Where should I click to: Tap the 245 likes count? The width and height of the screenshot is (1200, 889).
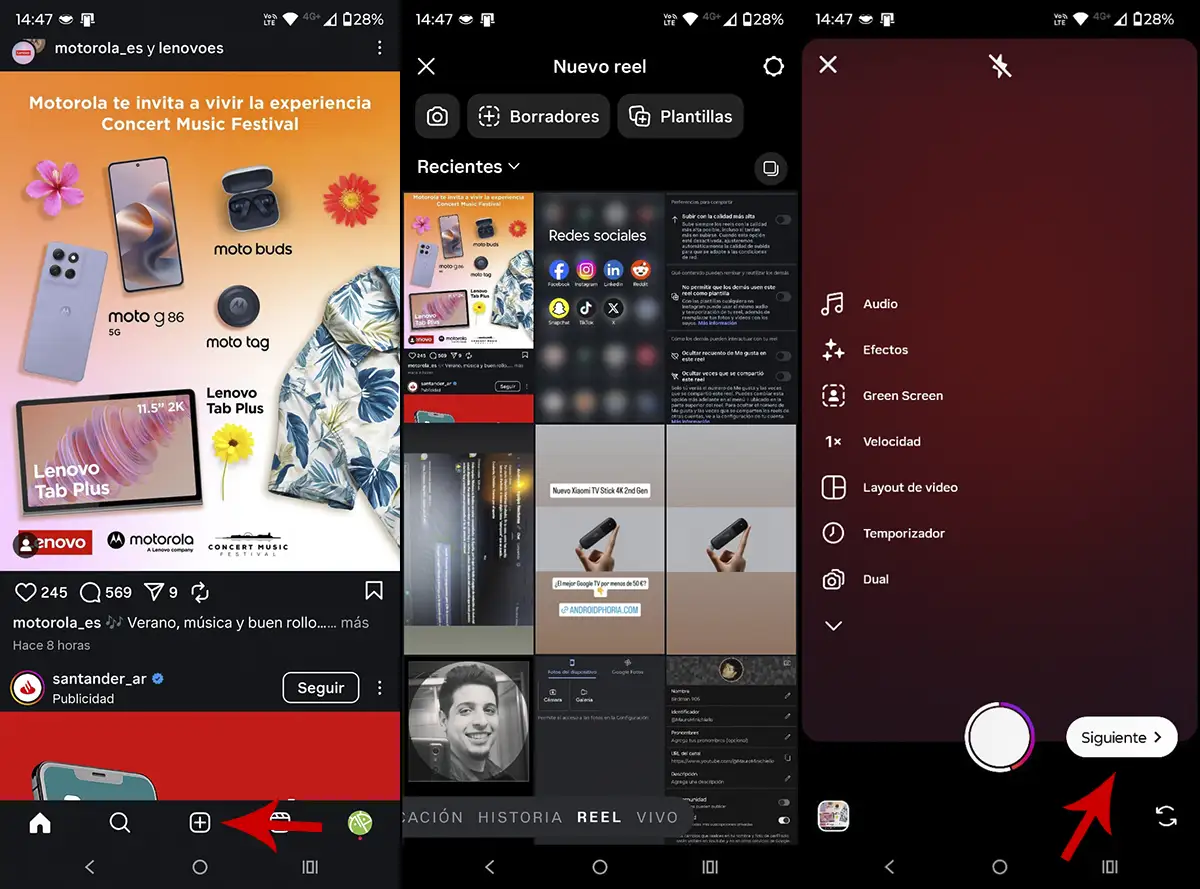[x=54, y=592]
